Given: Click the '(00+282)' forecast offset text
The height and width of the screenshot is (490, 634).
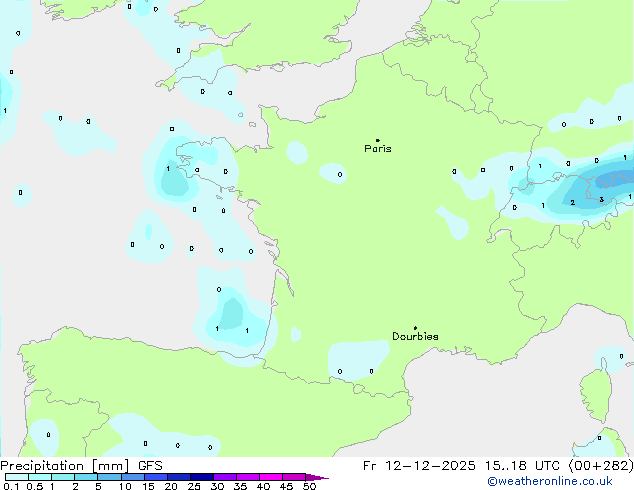Looking at the screenshot, I should pyautogui.click(x=601, y=466).
